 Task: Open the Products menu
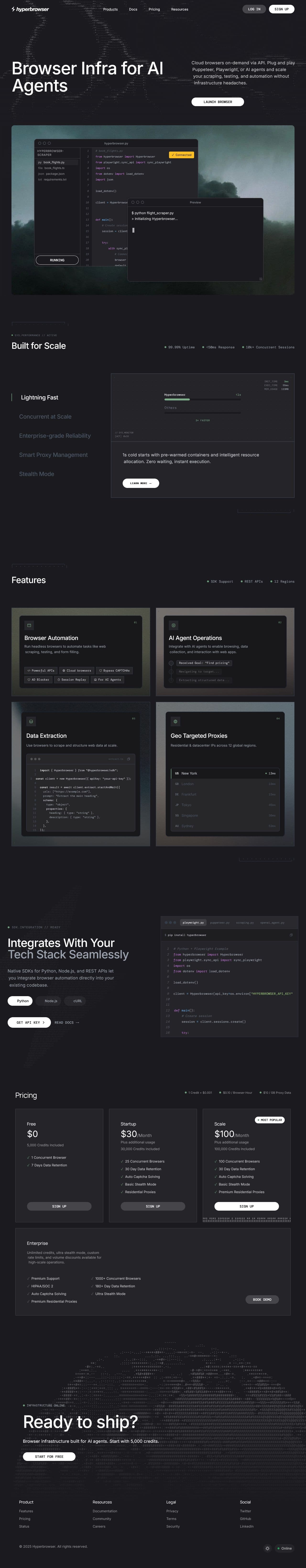[110, 9]
